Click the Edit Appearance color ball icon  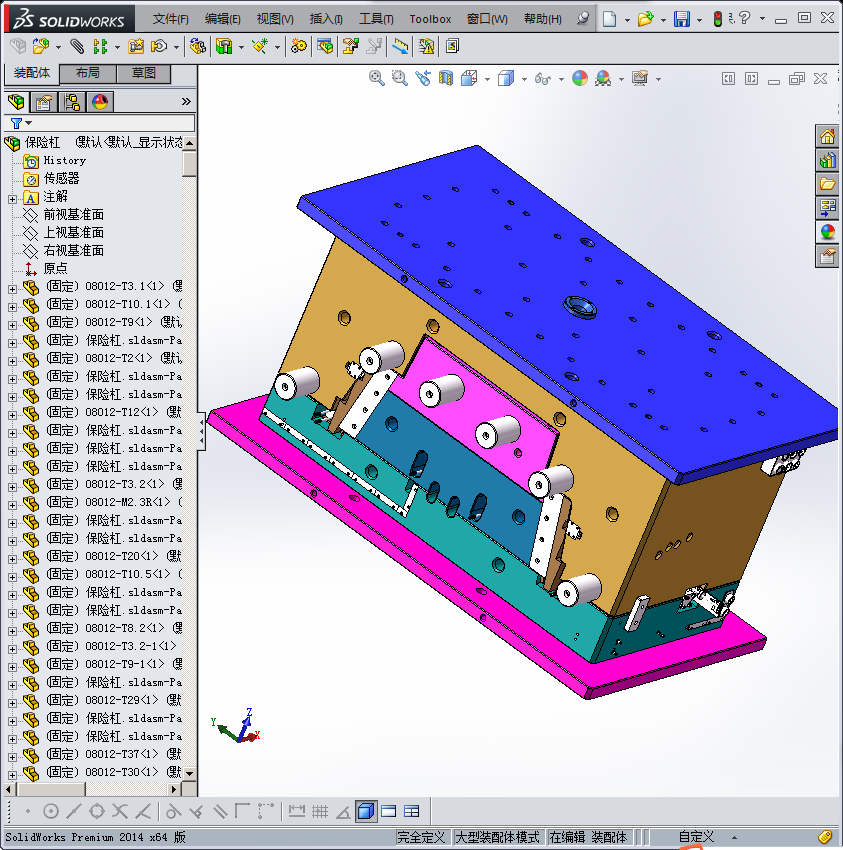[x=580, y=79]
